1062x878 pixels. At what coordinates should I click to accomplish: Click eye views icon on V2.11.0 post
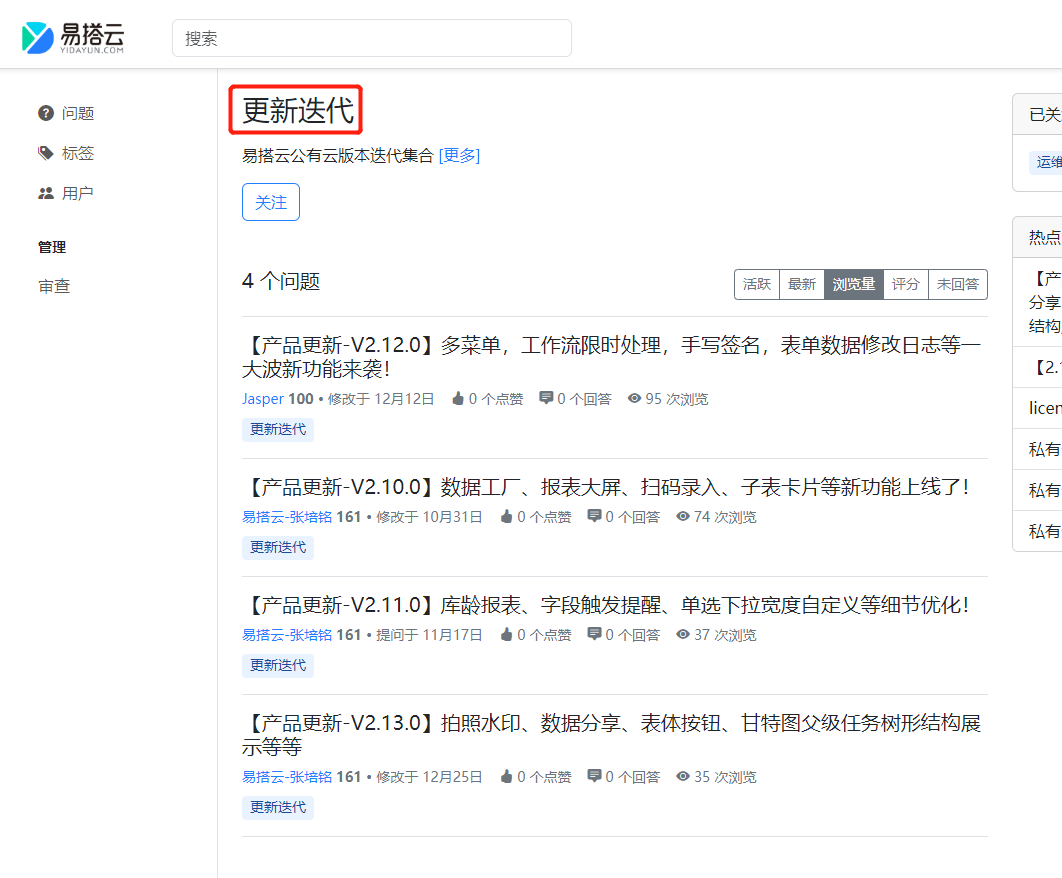pyautogui.click(x=683, y=635)
